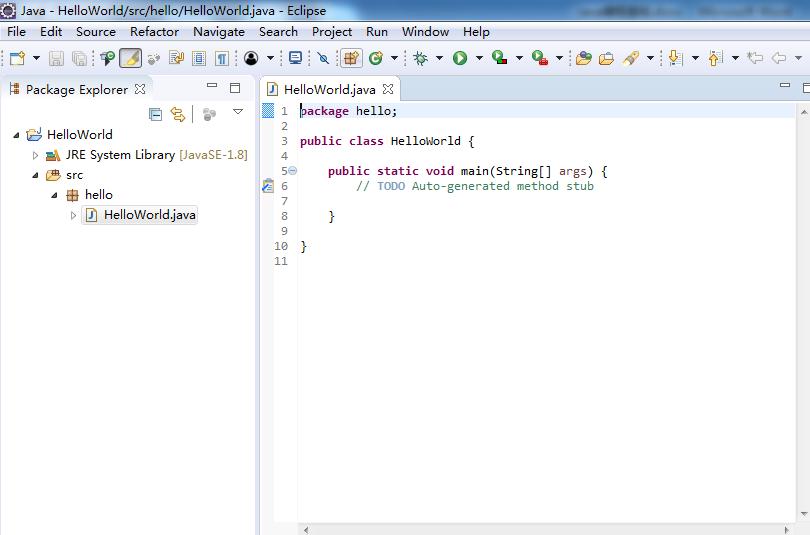The width and height of the screenshot is (810, 535).
Task: Click the New wizard icon
Action: coord(17,58)
